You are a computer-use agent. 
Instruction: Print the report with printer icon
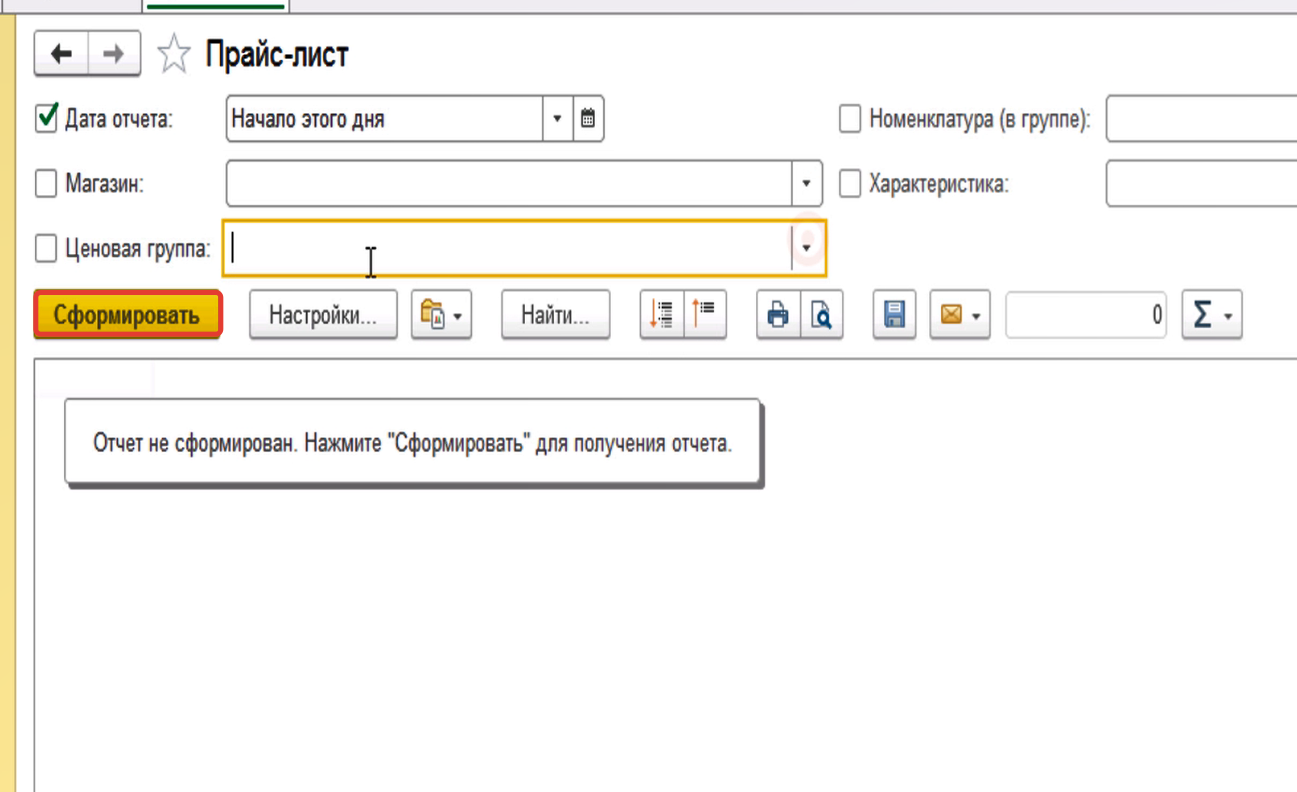tap(778, 316)
